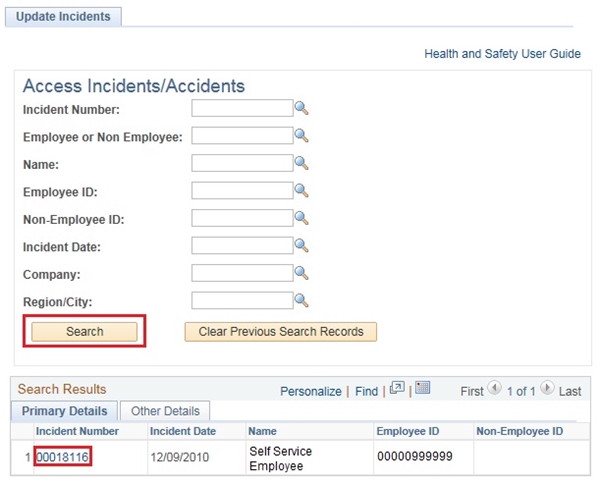Click lookup icon beside Employee or Non Employee
Screen dimensions: 600x483
(x=301, y=135)
